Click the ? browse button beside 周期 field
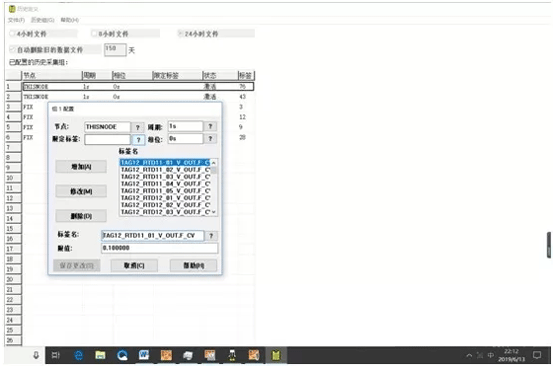554x368 pixels. point(210,126)
